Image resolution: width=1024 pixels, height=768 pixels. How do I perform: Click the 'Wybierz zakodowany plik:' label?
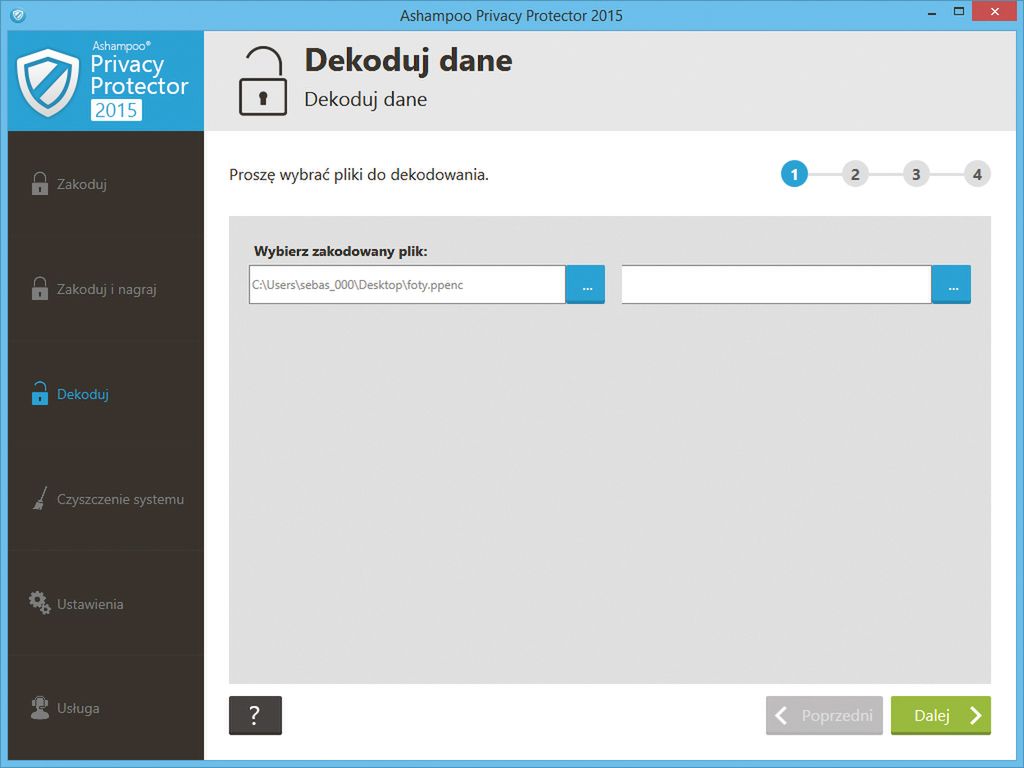(x=340, y=251)
